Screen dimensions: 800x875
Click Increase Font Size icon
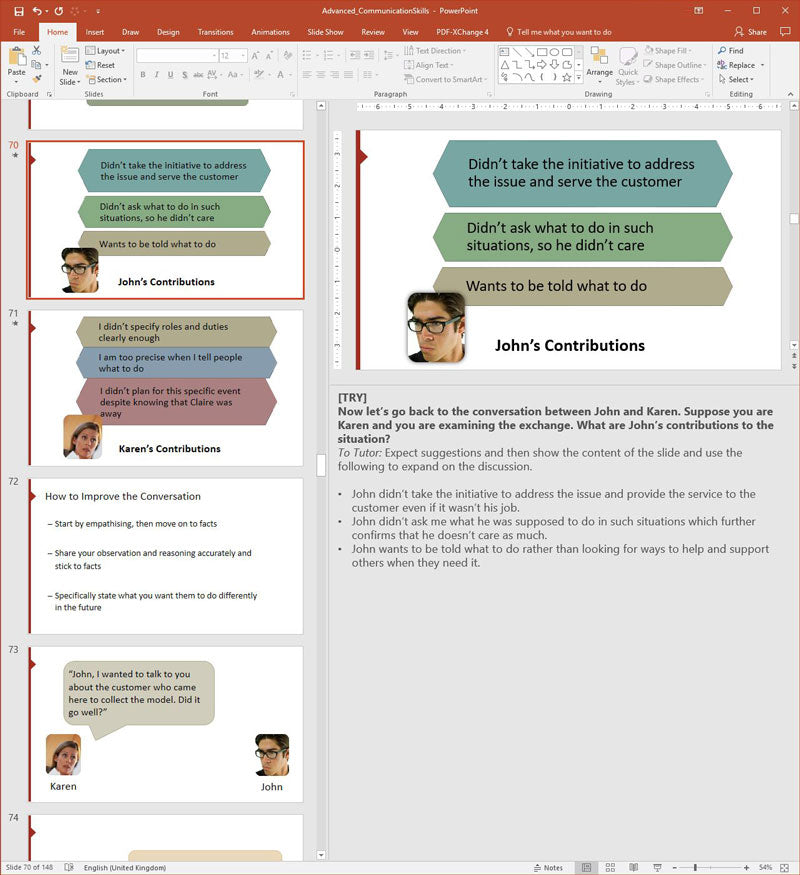[255, 56]
